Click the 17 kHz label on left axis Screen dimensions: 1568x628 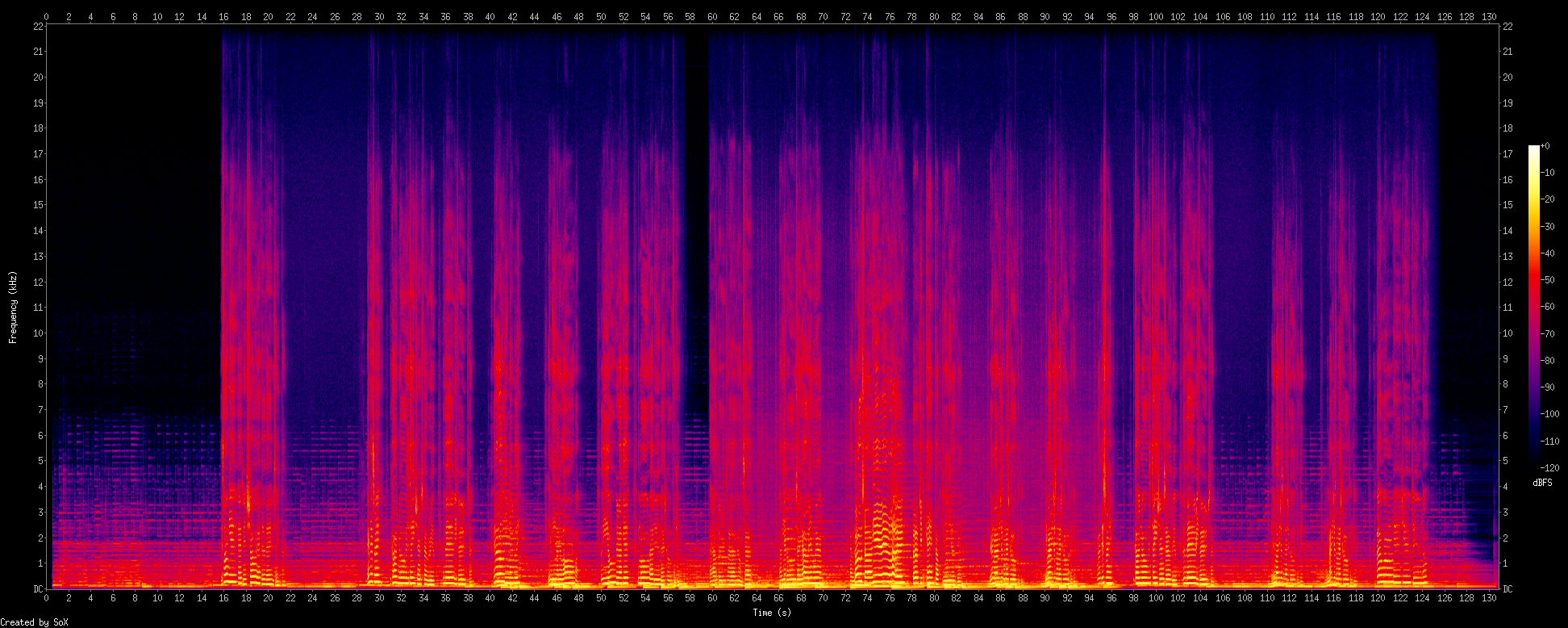39,154
